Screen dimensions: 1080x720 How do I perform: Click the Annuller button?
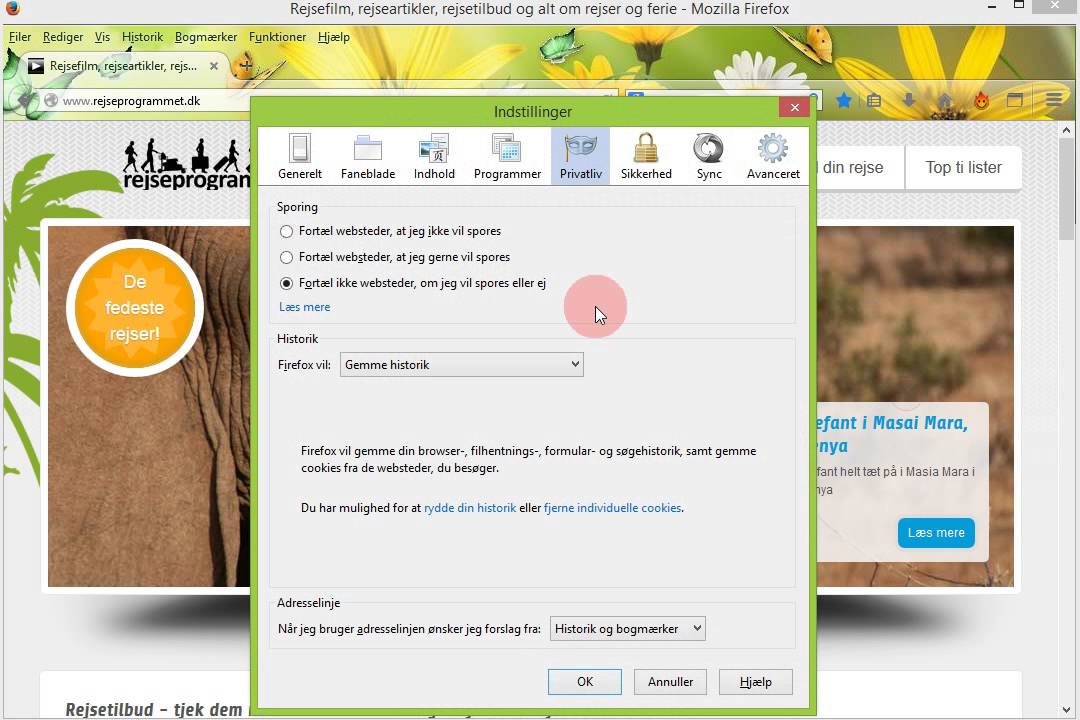670,682
